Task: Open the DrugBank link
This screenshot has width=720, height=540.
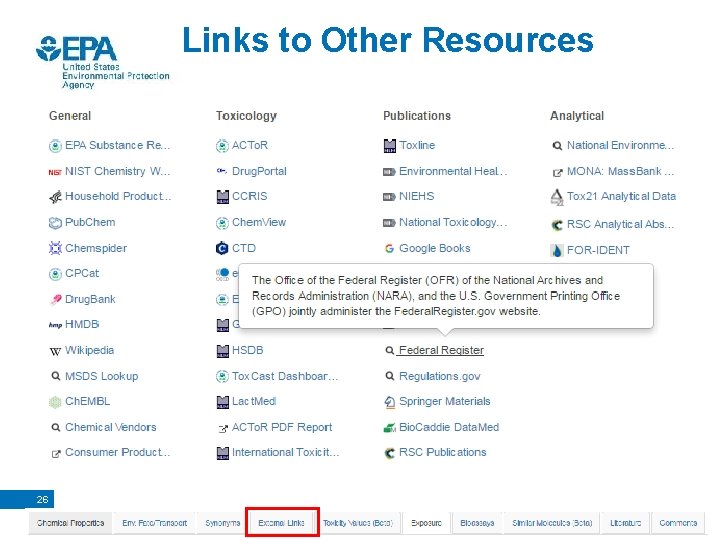Action: [x=90, y=299]
